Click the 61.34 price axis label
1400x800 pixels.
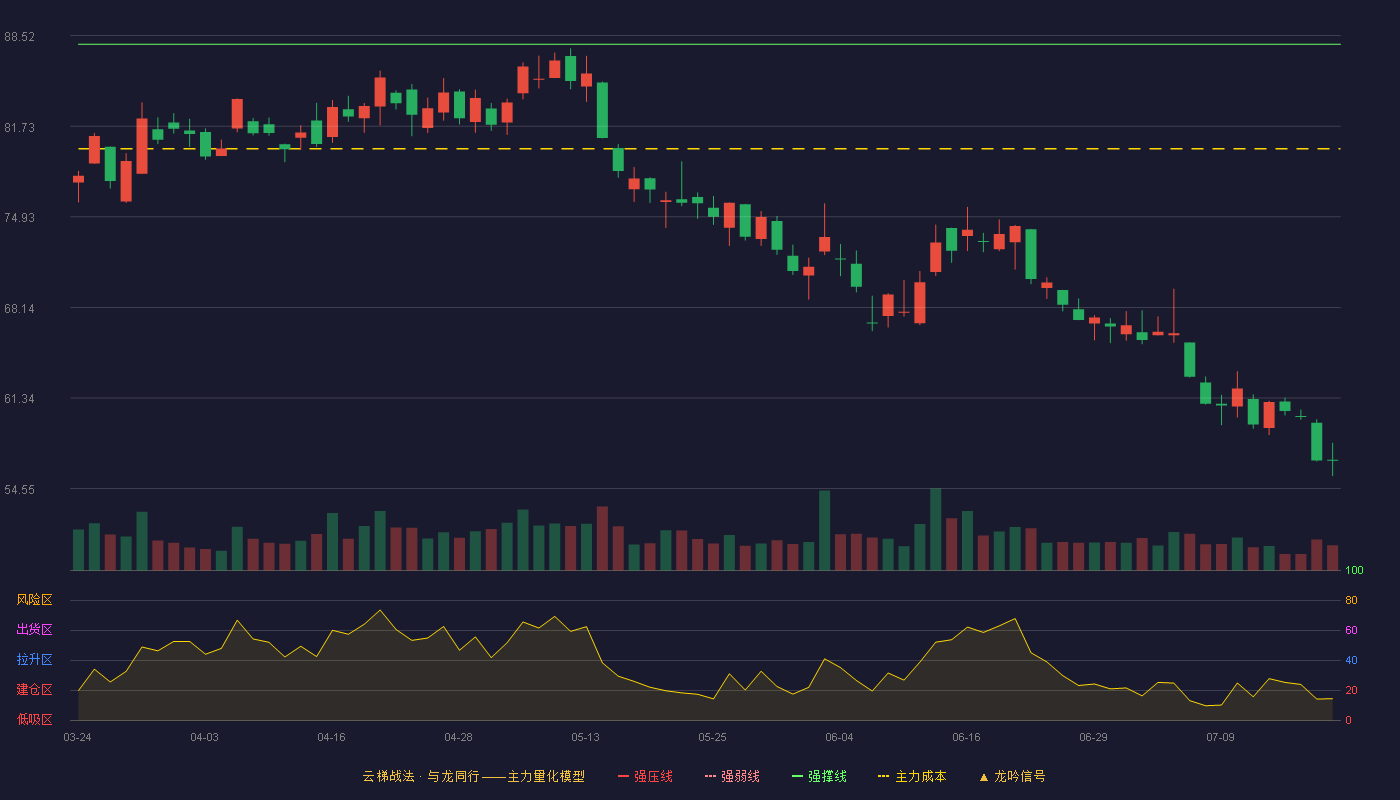[x=20, y=399]
